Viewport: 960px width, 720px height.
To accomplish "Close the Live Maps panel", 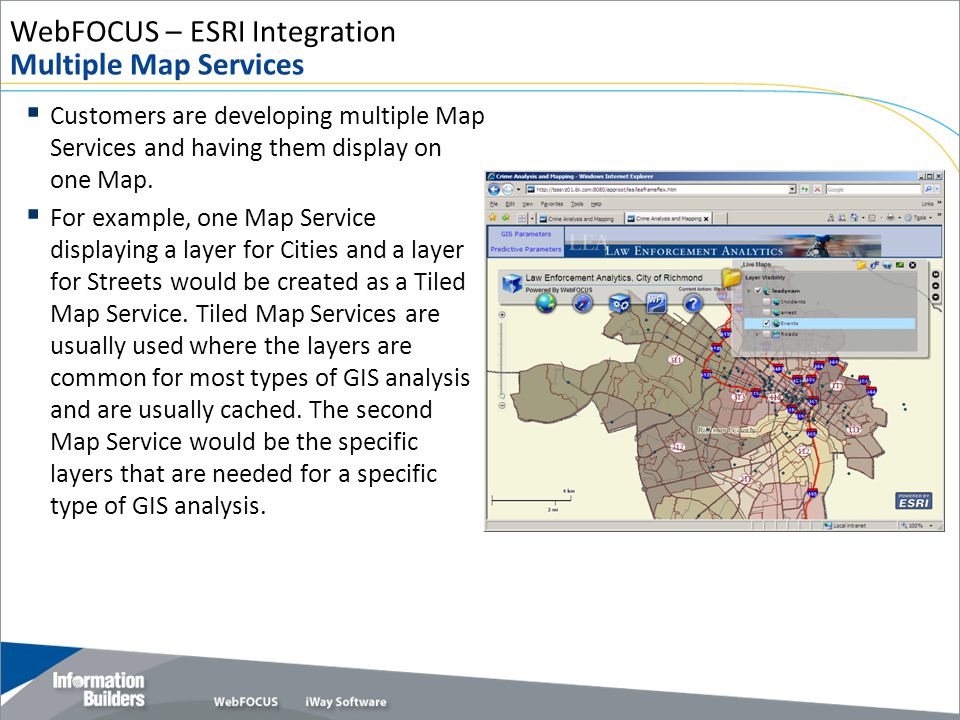I will [x=913, y=265].
